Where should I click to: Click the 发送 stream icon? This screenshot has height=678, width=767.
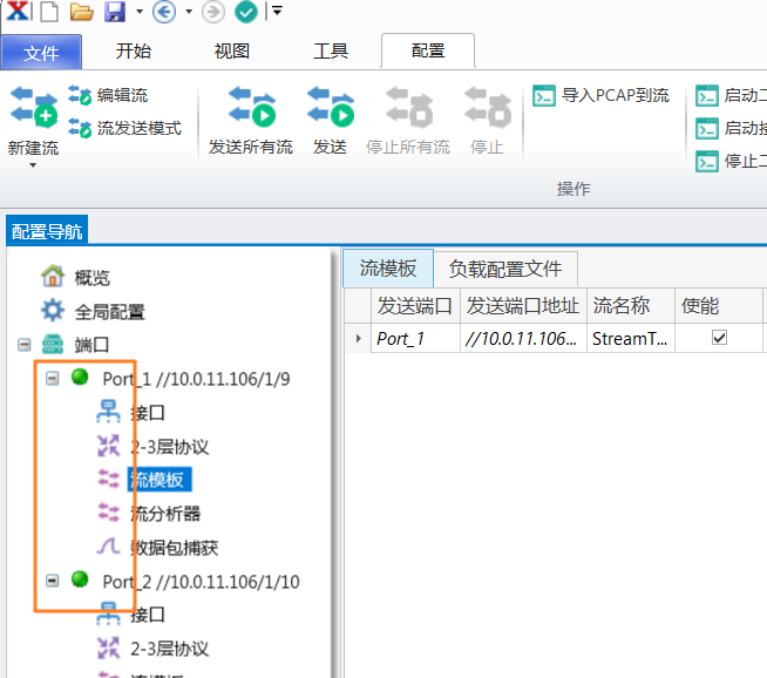330,106
